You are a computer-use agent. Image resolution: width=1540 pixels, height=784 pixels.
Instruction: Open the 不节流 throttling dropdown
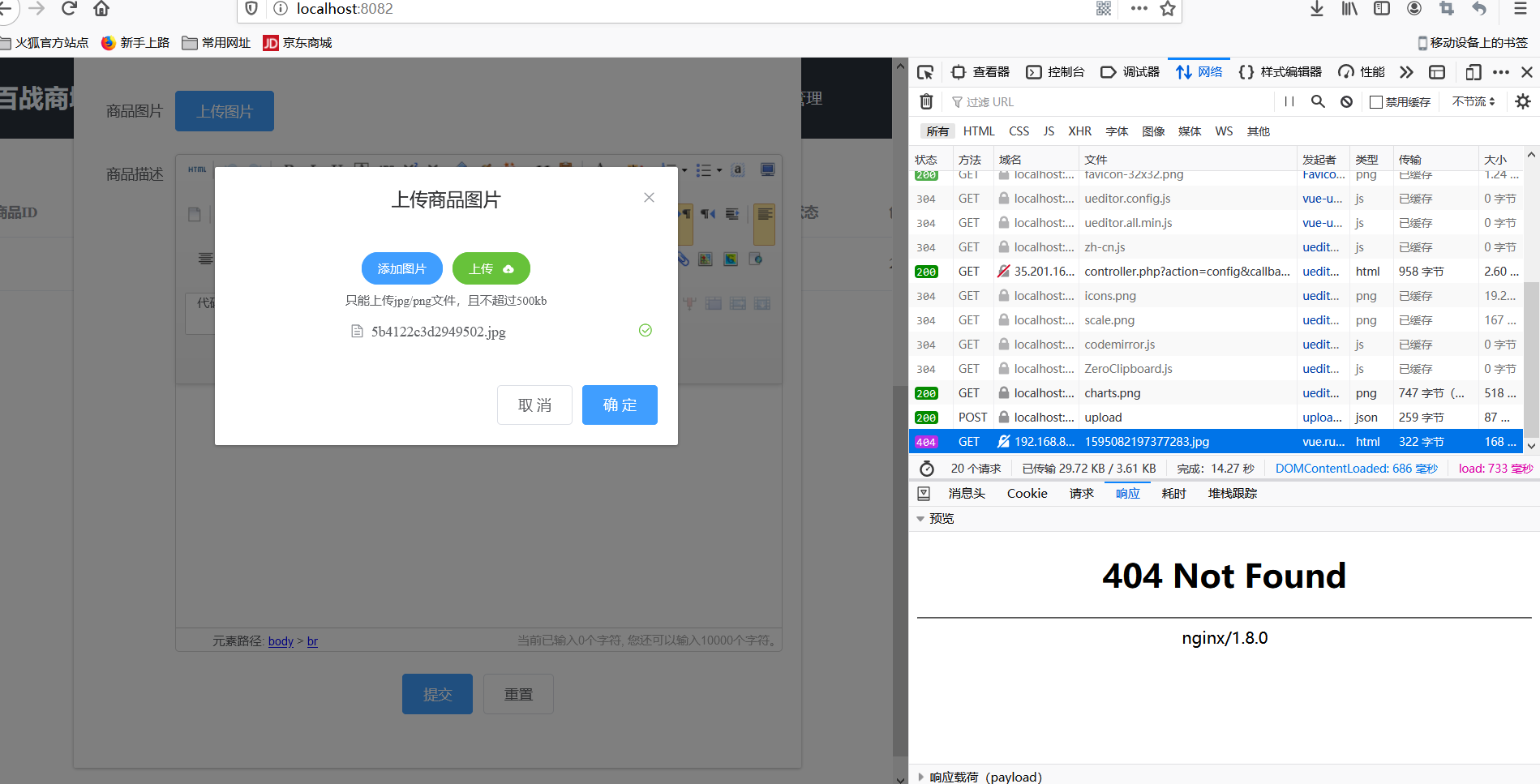click(x=1474, y=101)
